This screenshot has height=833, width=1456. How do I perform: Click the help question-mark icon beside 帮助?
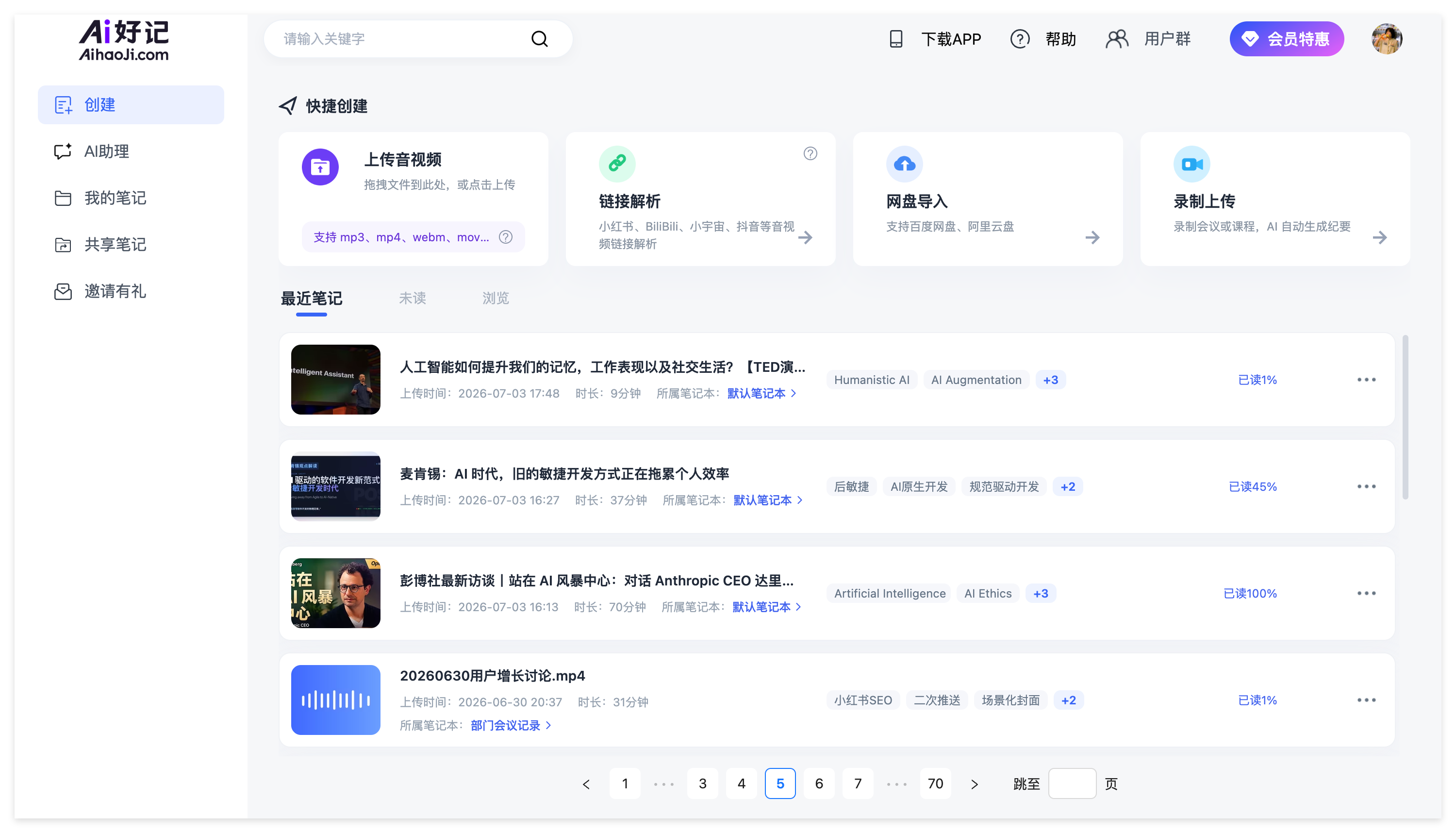[1020, 39]
